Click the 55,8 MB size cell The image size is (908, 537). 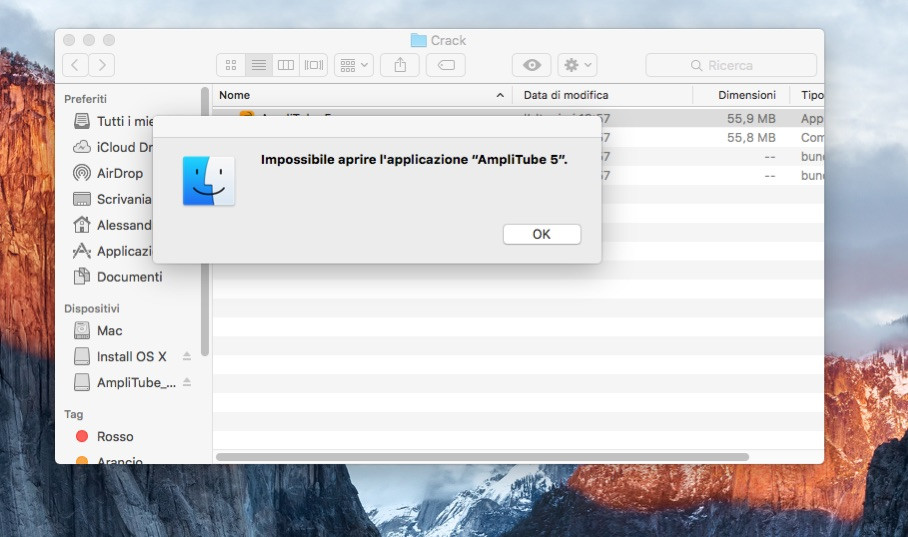(x=751, y=138)
